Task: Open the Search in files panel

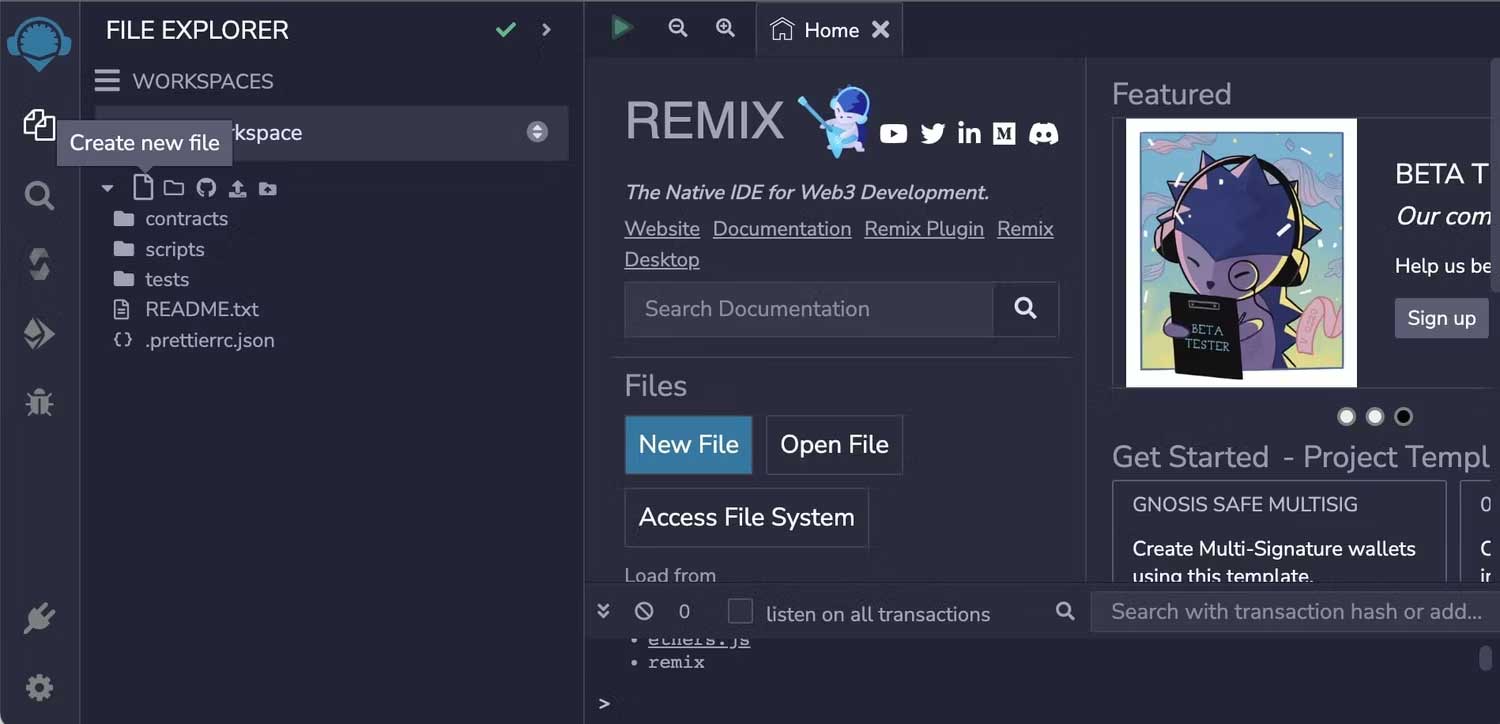Action: pos(39,196)
